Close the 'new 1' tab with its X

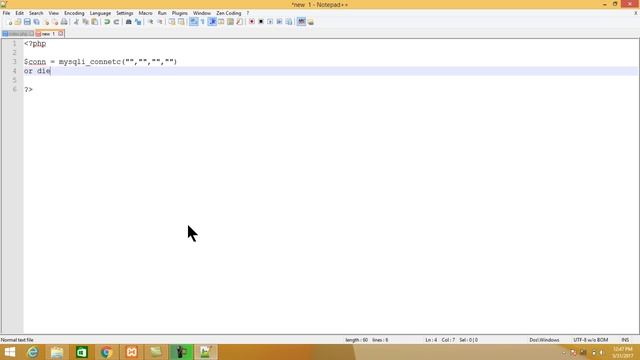(61, 33)
